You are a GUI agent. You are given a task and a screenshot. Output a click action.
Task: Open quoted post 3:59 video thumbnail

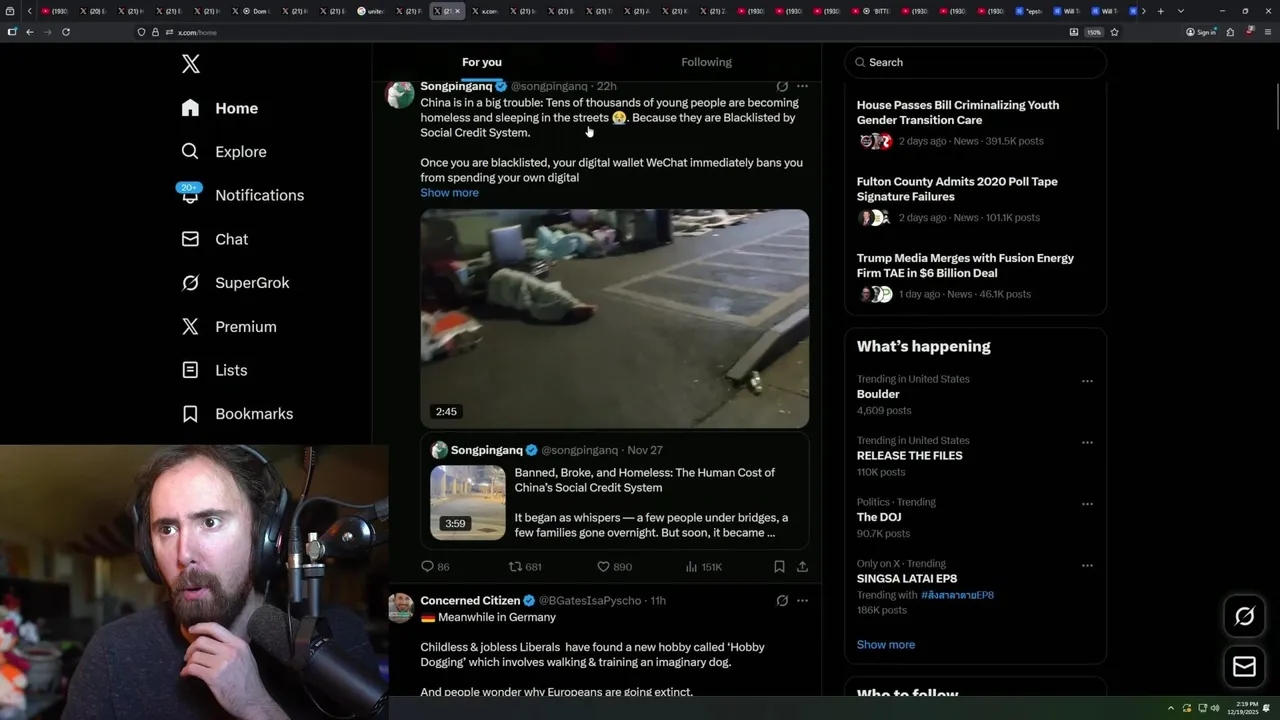click(x=468, y=502)
